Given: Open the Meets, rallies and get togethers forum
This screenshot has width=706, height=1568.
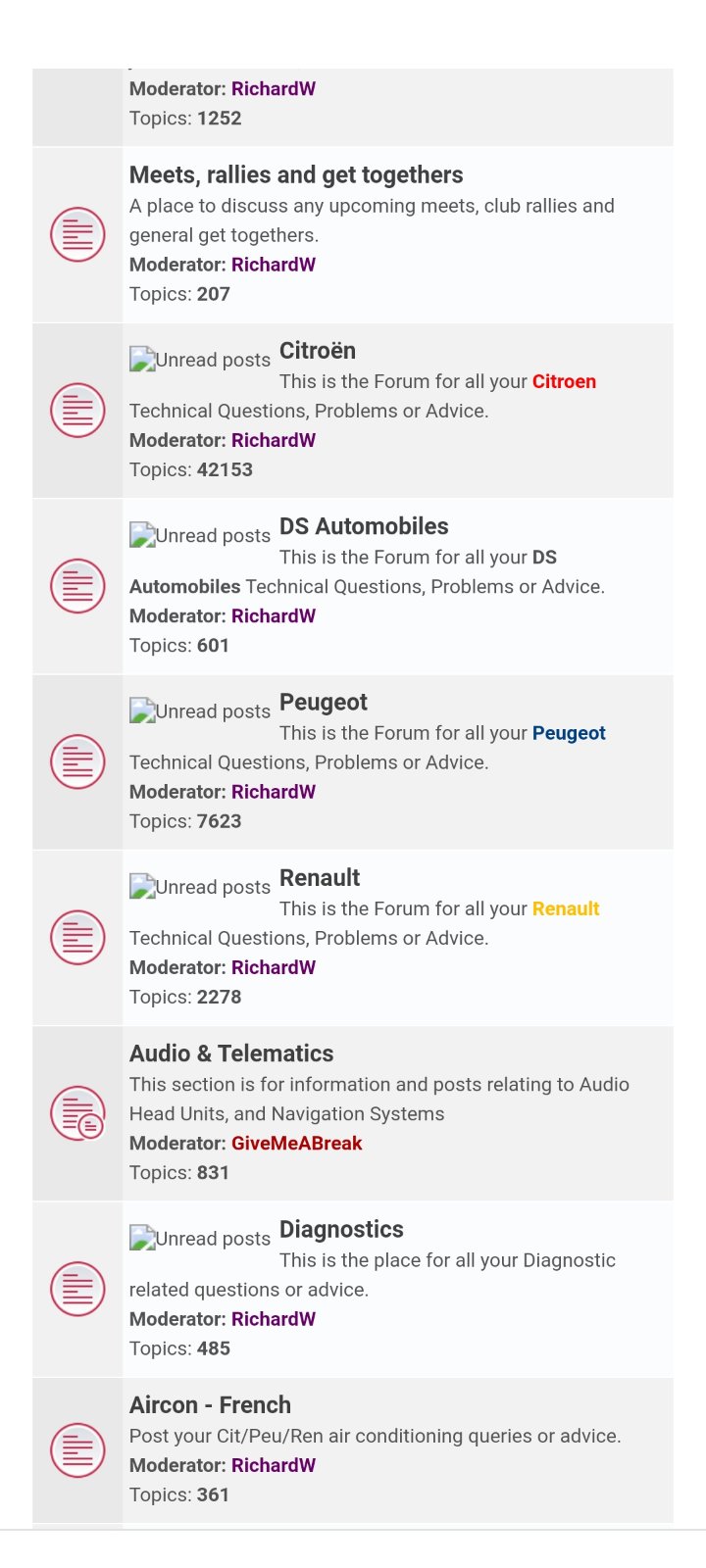Looking at the screenshot, I should tap(296, 175).
